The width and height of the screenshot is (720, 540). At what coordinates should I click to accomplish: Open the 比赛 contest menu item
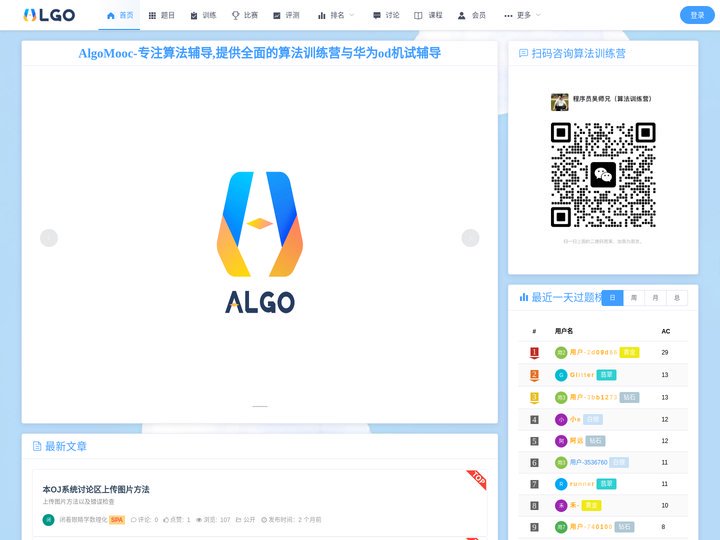pyautogui.click(x=244, y=15)
